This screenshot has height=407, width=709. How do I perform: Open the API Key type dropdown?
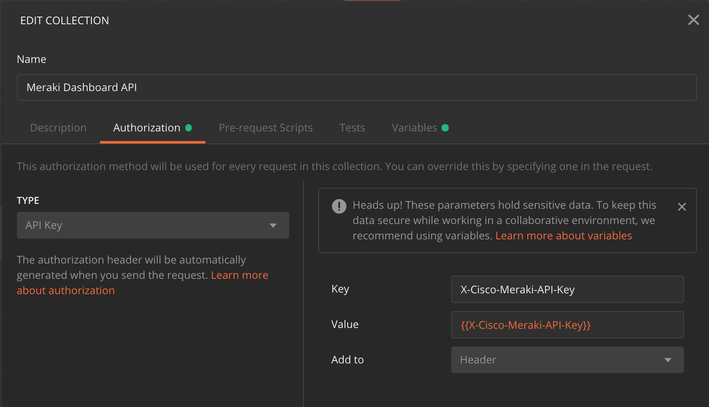coord(152,226)
